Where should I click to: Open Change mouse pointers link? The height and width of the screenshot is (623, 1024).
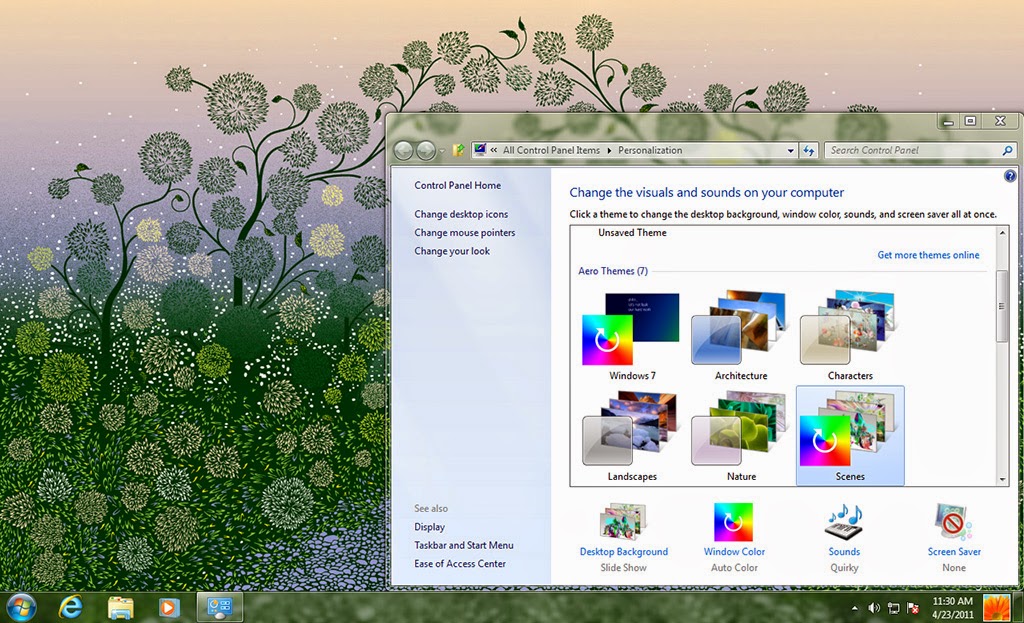point(464,232)
